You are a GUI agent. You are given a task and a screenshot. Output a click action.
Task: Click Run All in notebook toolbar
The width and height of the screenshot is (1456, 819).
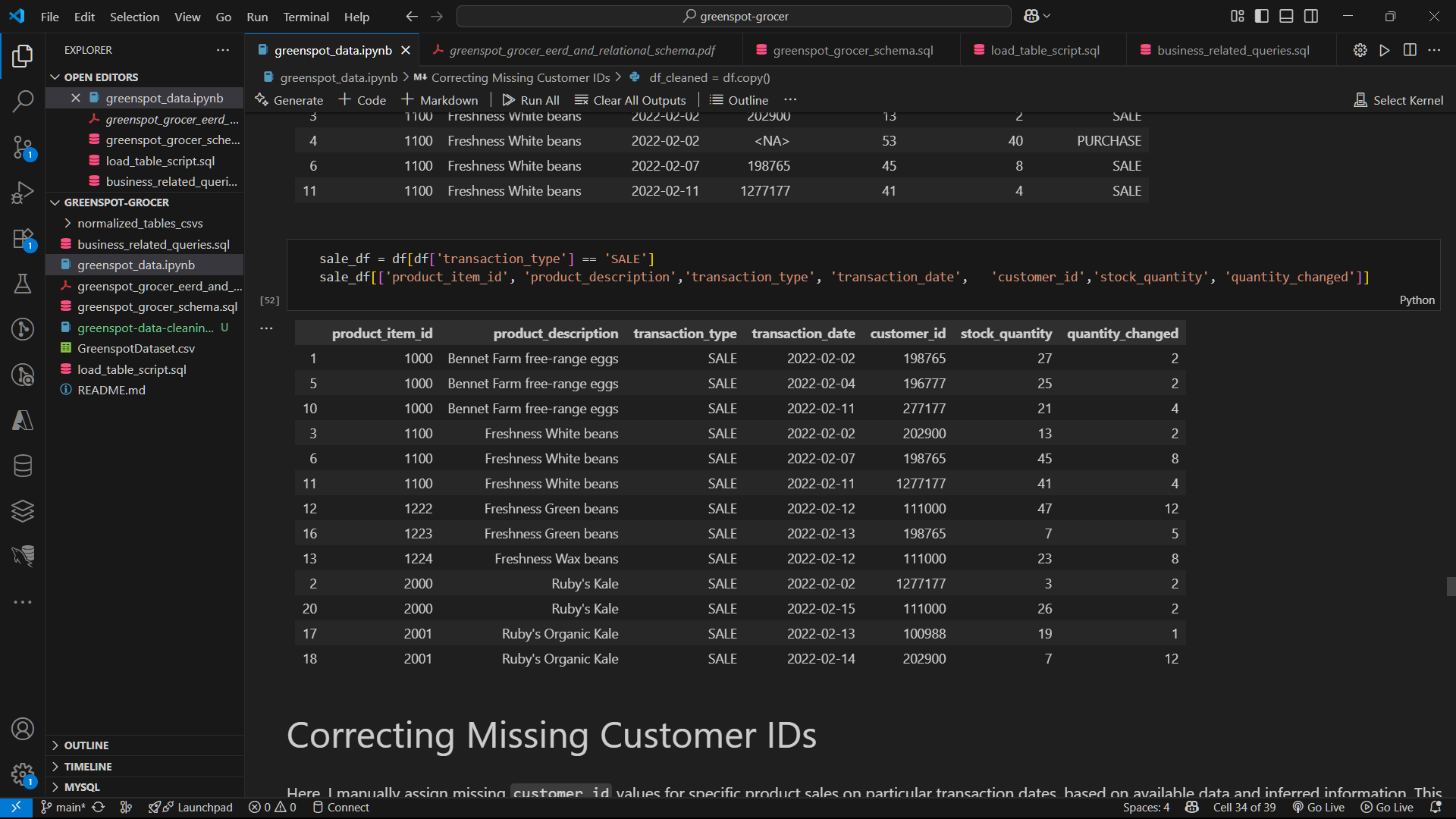pyautogui.click(x=531, y=100)
